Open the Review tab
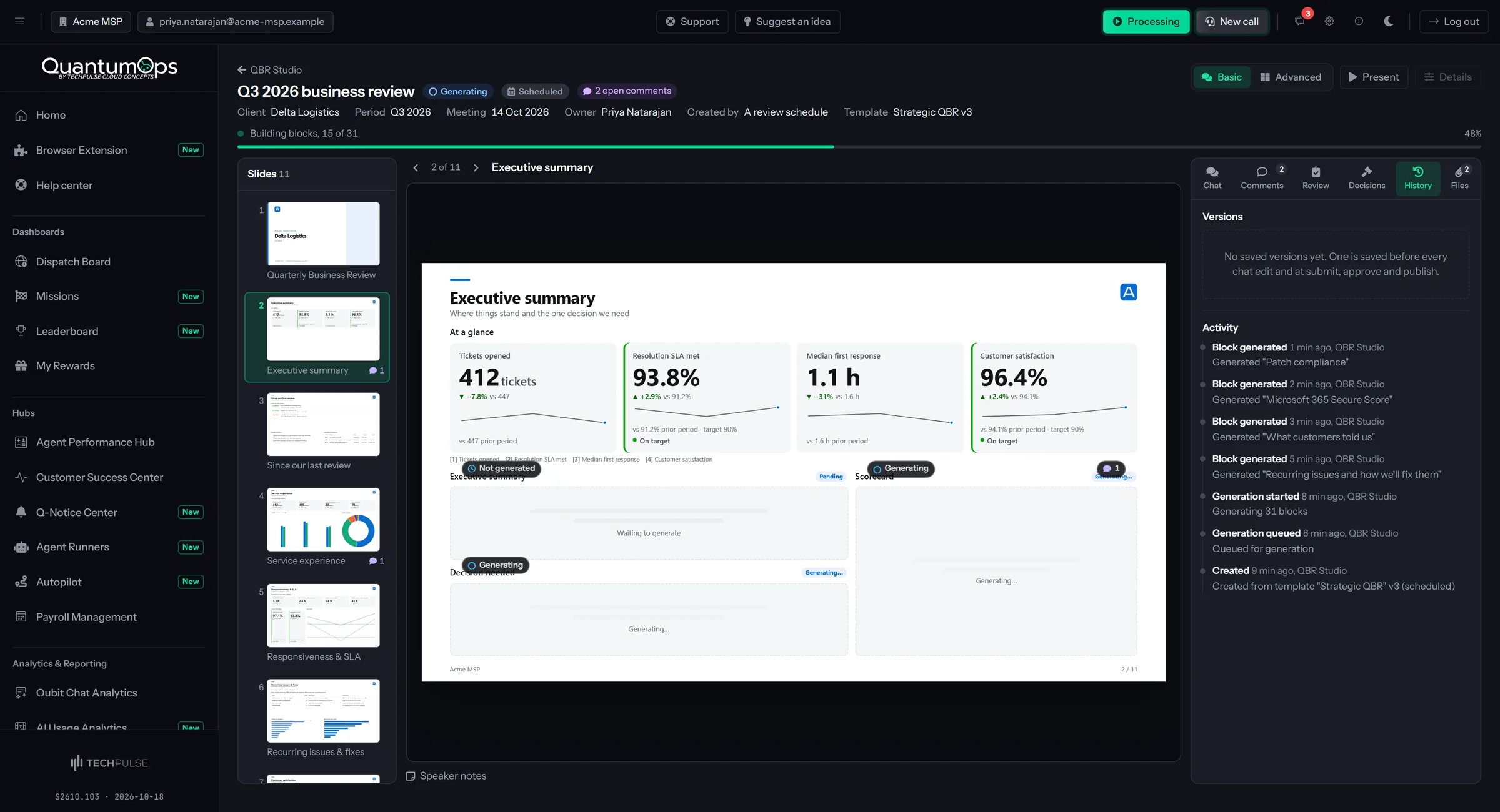Image resolution: width=1500 pixels, height=812 pixels. (x=1316, y=178)
